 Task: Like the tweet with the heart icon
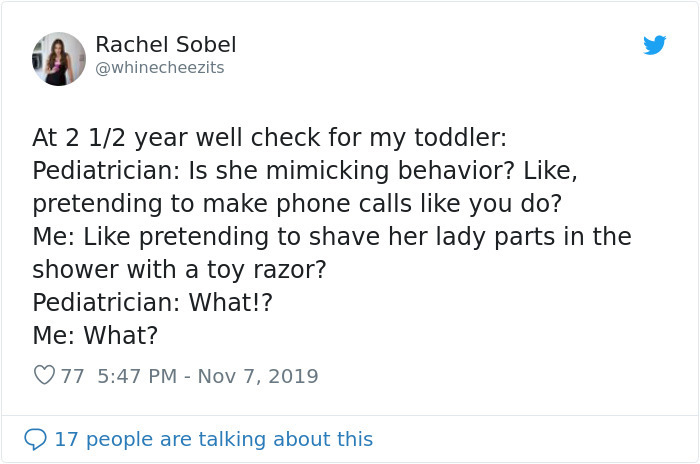coord(44,376)
